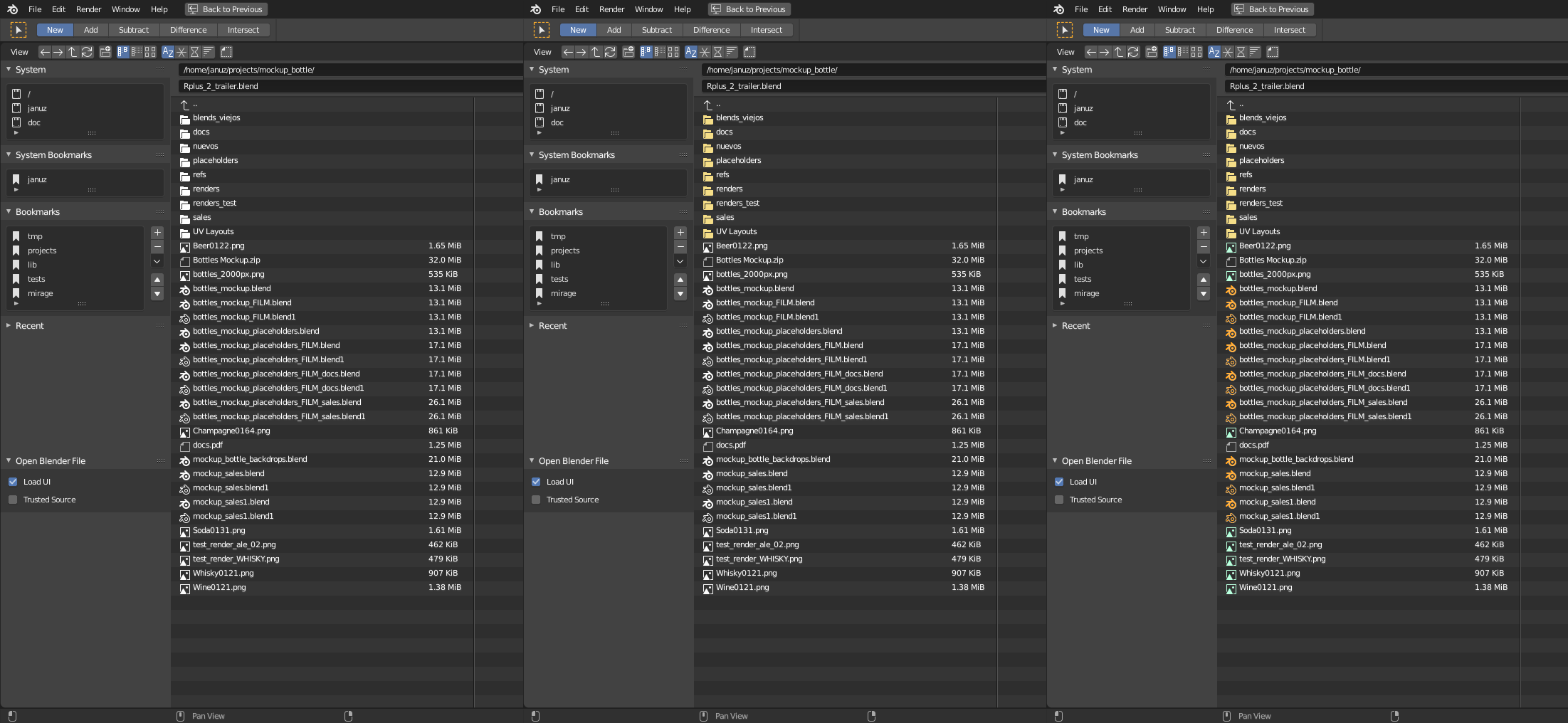This screenshot has width=1568, height=723.
Task: Uncheck Load UI in left browser
Action: [13, 482]
